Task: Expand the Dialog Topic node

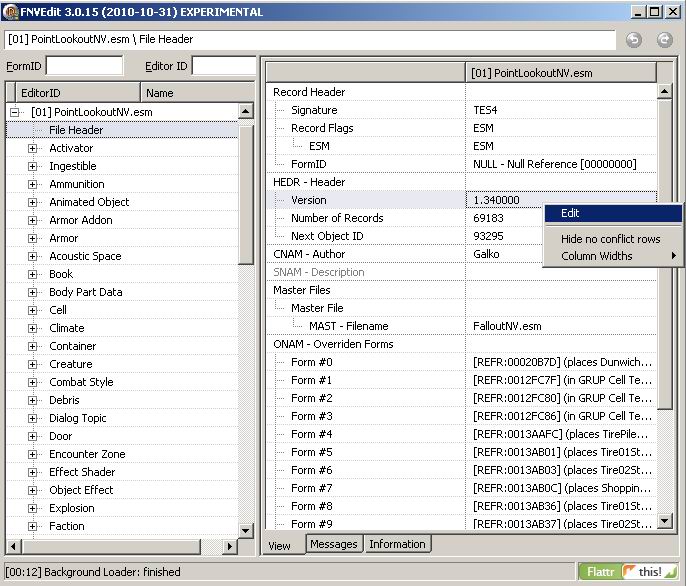Action: pyautogui.click(x=33, y=418)
